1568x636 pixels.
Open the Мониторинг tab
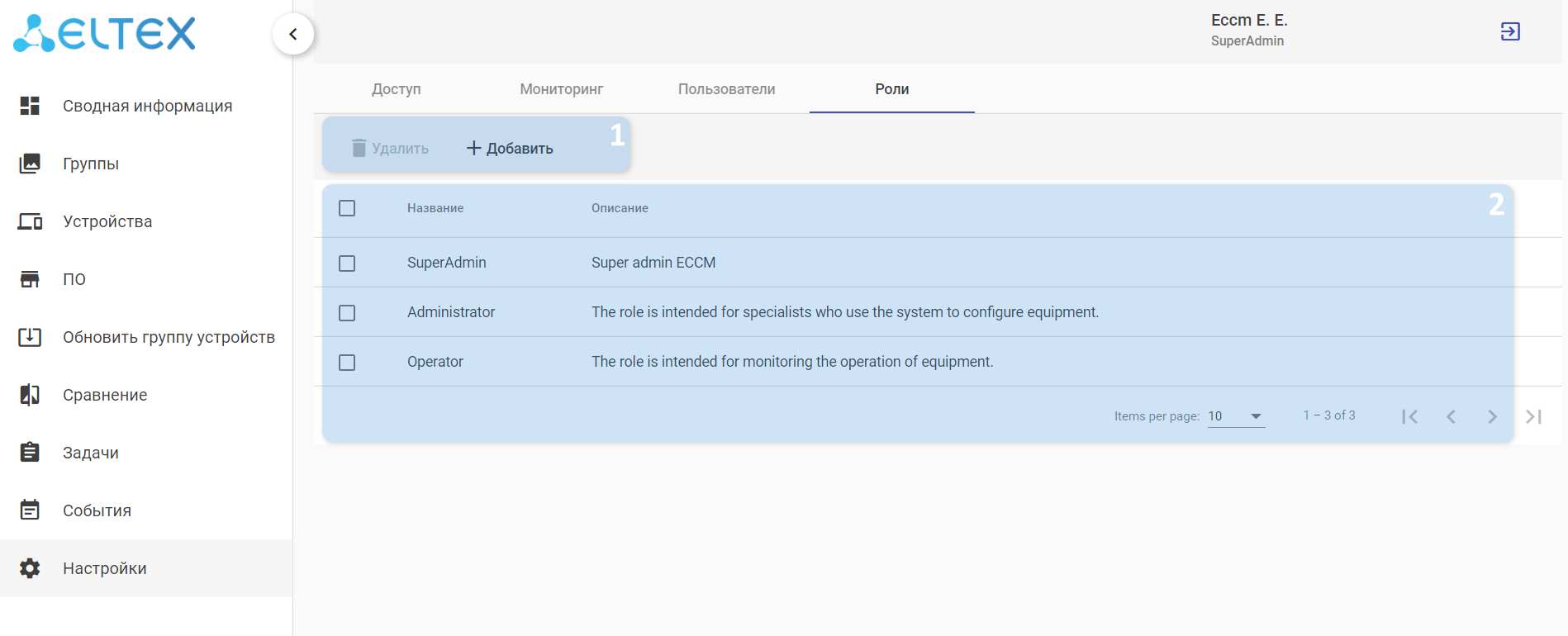tap(561, 89)
